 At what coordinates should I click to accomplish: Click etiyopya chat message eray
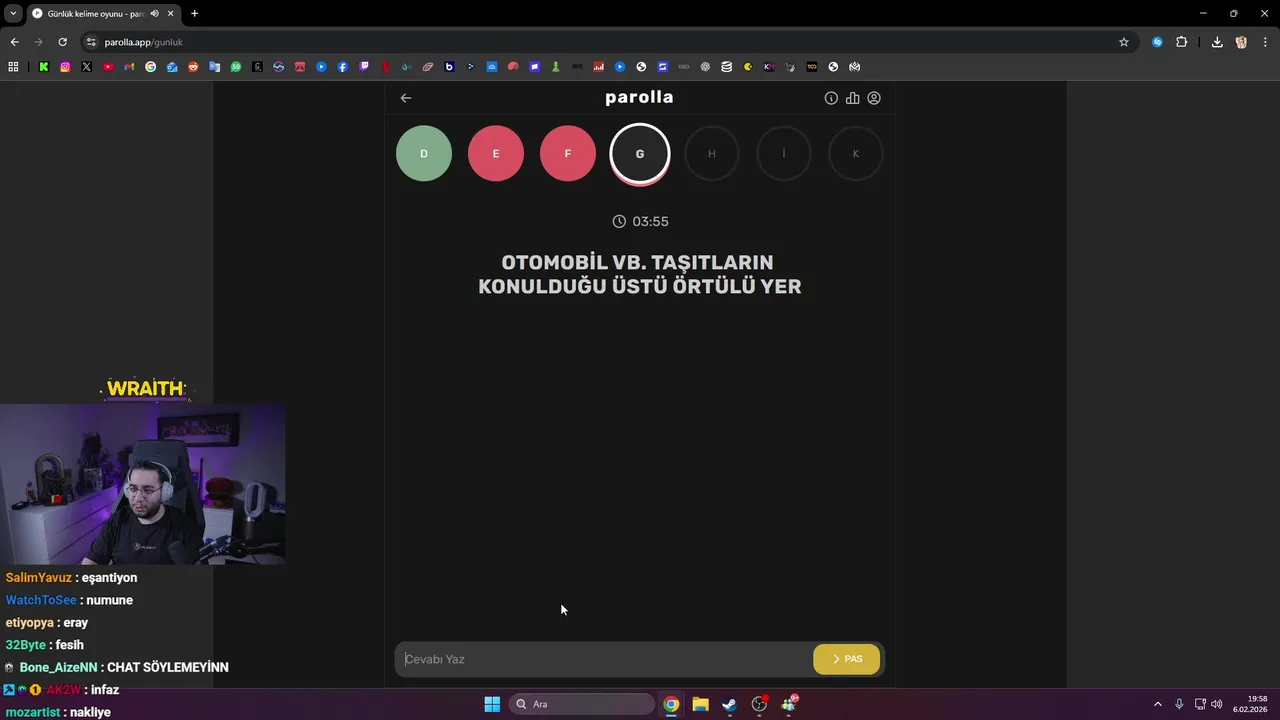(47, 623)
